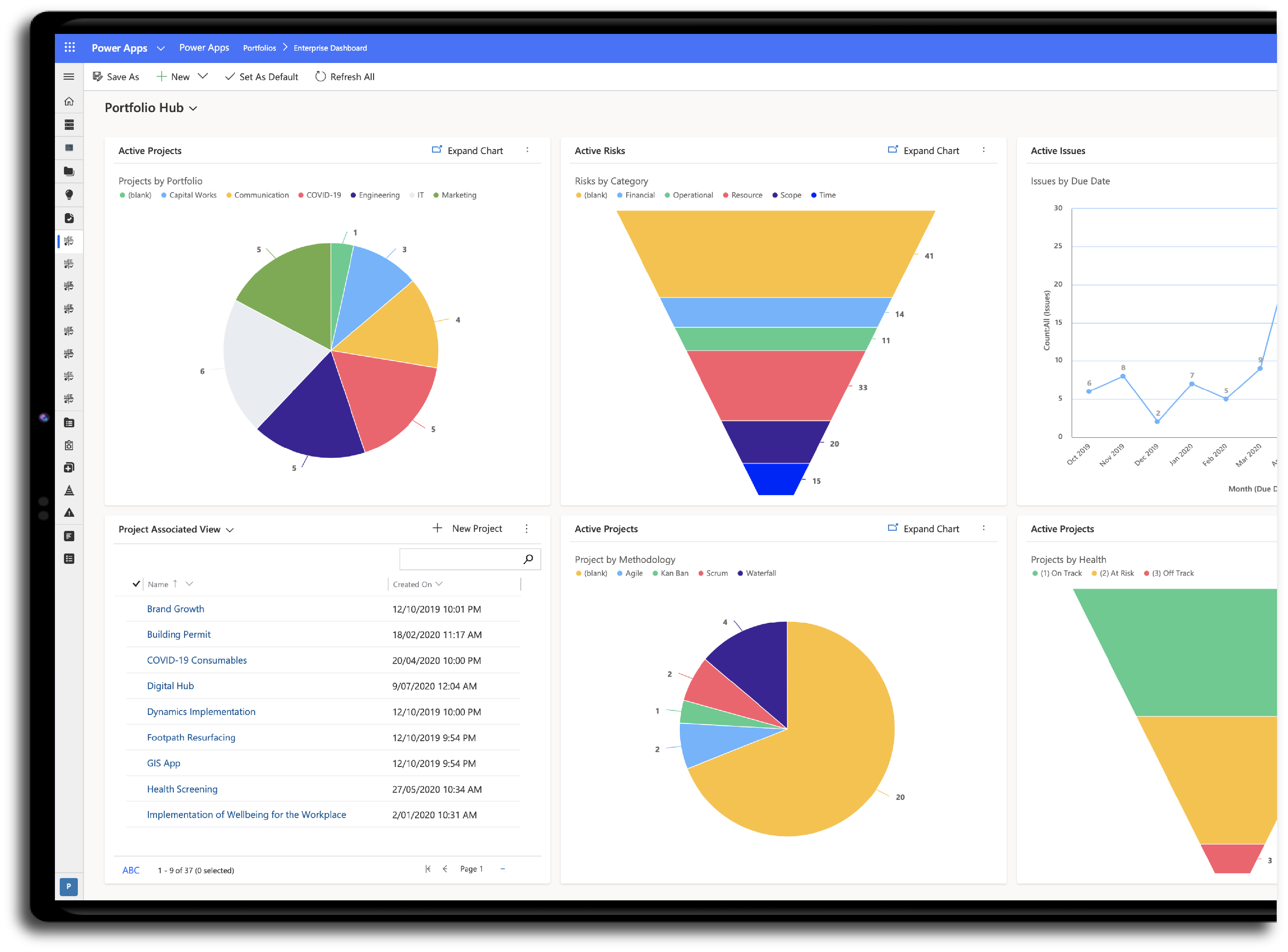The width and height of the screenshot is (1288, 952).
Task: Click the hamburger menu to collapse sidebar
Action: pyautogui.click(x=69, y=76)
